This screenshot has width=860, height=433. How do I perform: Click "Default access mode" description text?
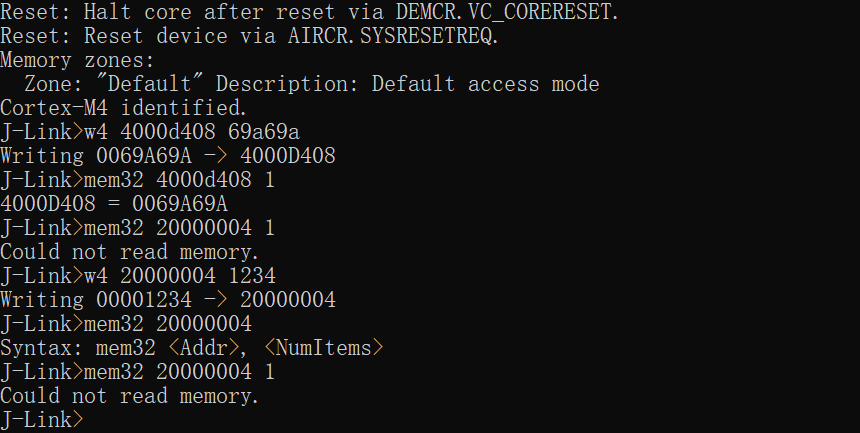[485, 84]
